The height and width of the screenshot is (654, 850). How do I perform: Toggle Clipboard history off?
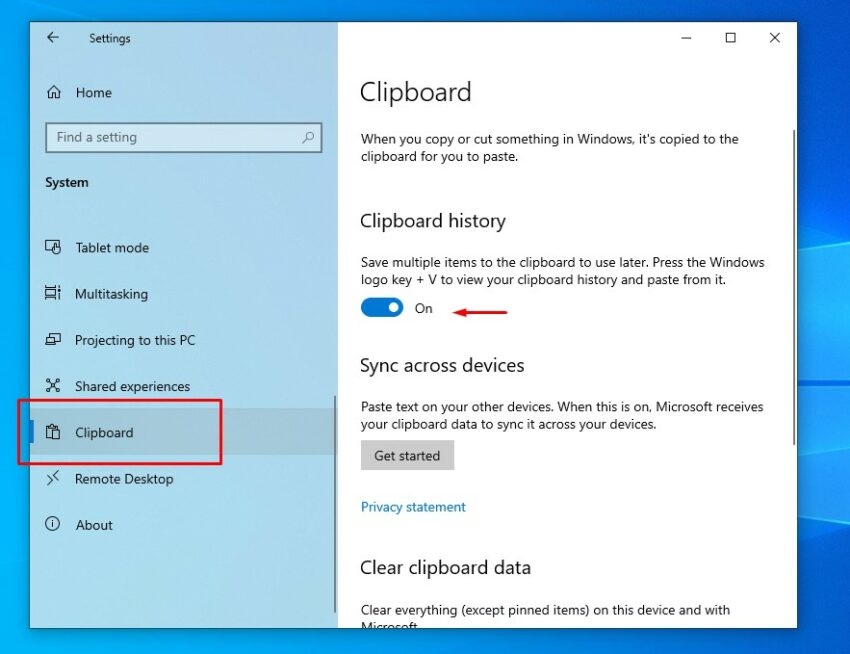click(x=381, y=307)
